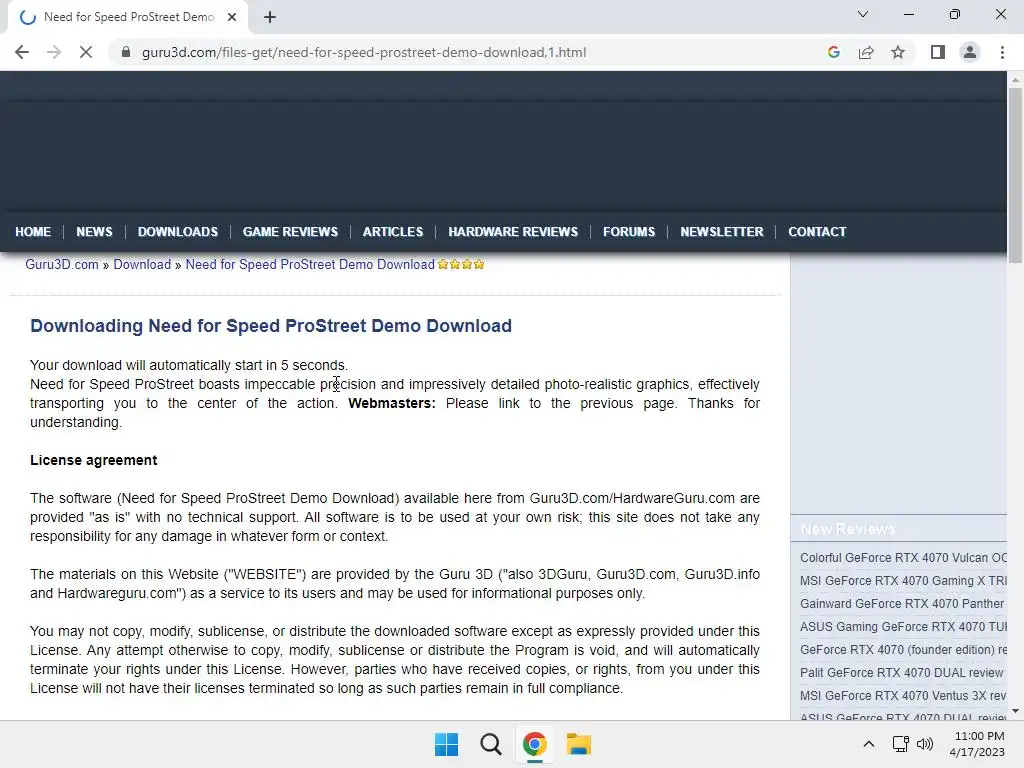Viewport: 1024px width, 768px height.
Task: Open Windows taskbar search
Action: coord(490,744)
